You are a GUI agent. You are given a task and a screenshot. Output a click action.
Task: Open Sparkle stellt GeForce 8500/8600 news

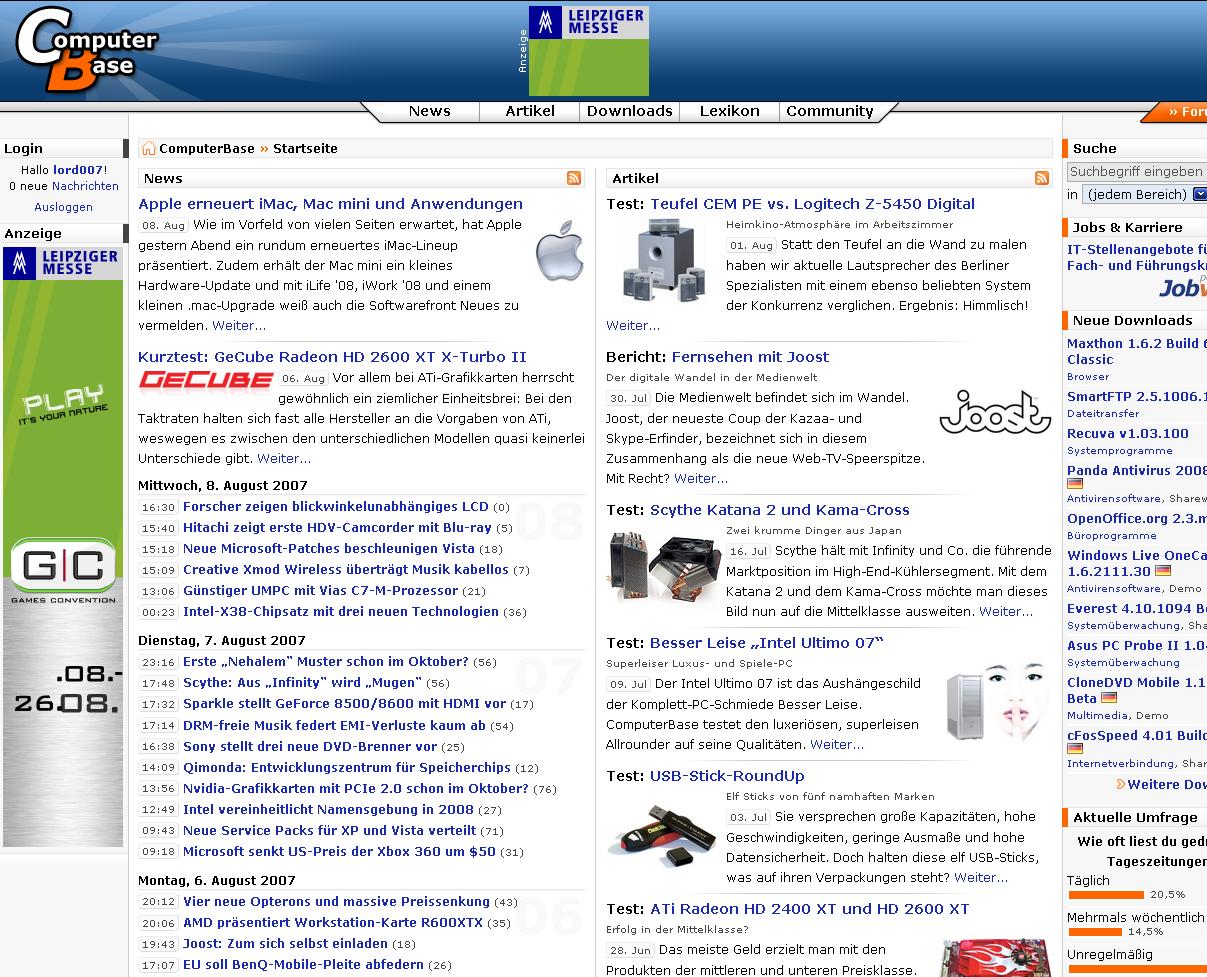coord(345,704)
